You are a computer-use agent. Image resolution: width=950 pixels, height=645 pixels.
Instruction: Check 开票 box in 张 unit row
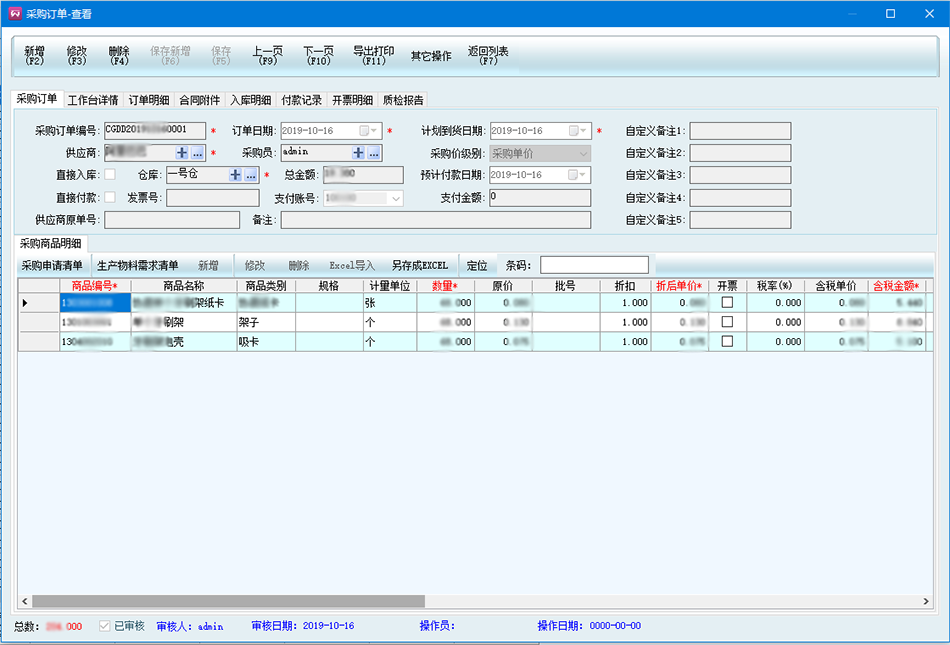click(x=727, y=302)
